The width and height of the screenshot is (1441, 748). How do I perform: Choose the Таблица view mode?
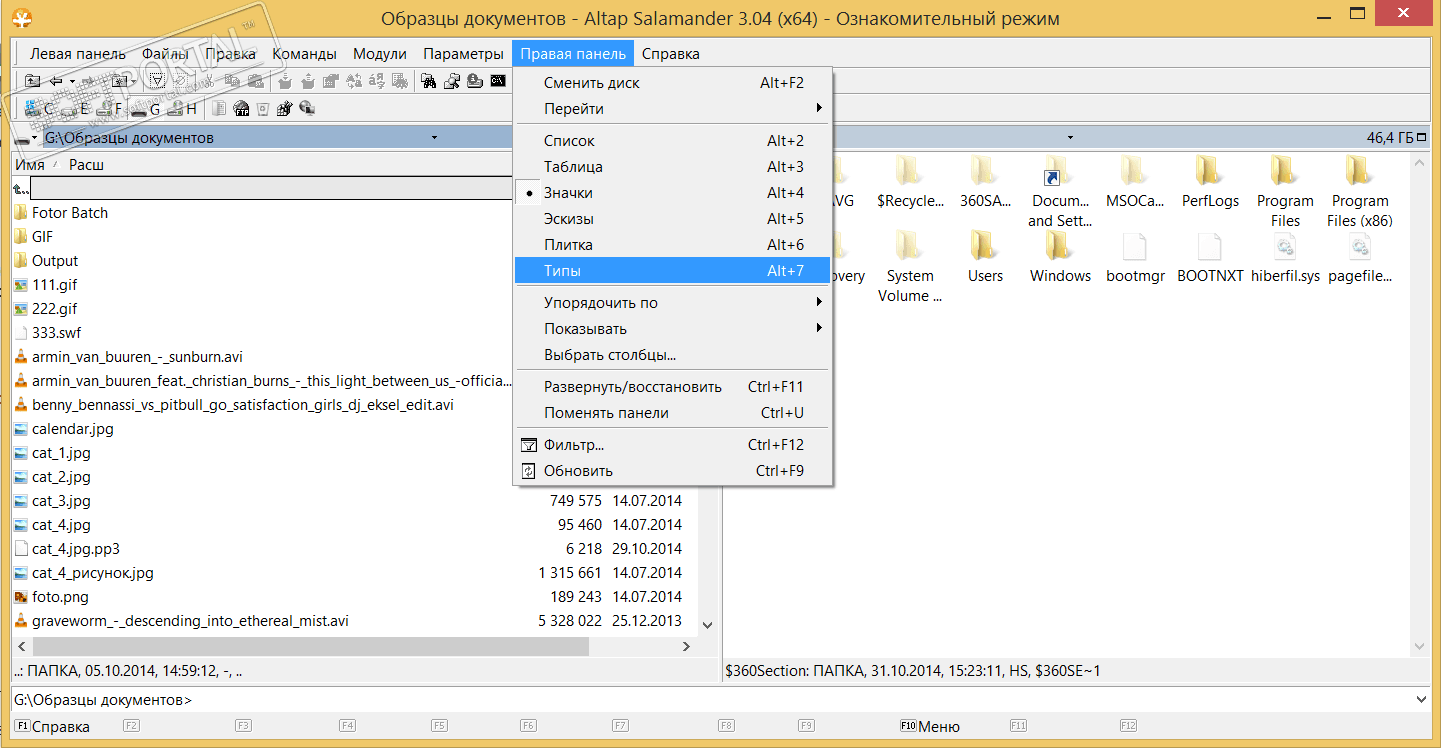(x=672, y=167)
